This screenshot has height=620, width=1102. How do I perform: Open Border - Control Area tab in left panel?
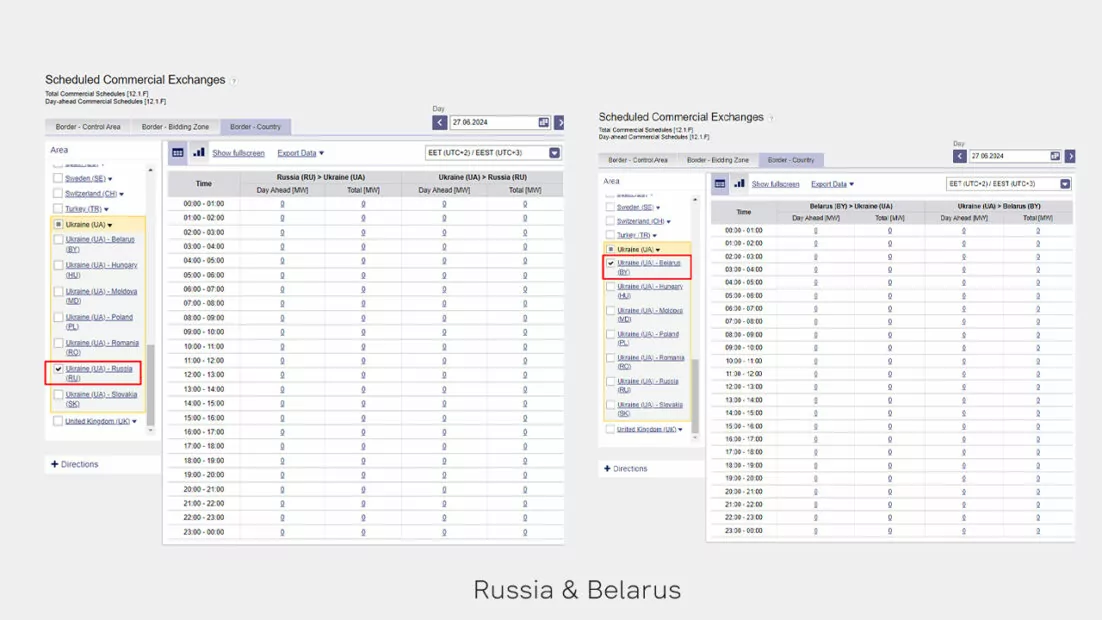click(88, 127)
